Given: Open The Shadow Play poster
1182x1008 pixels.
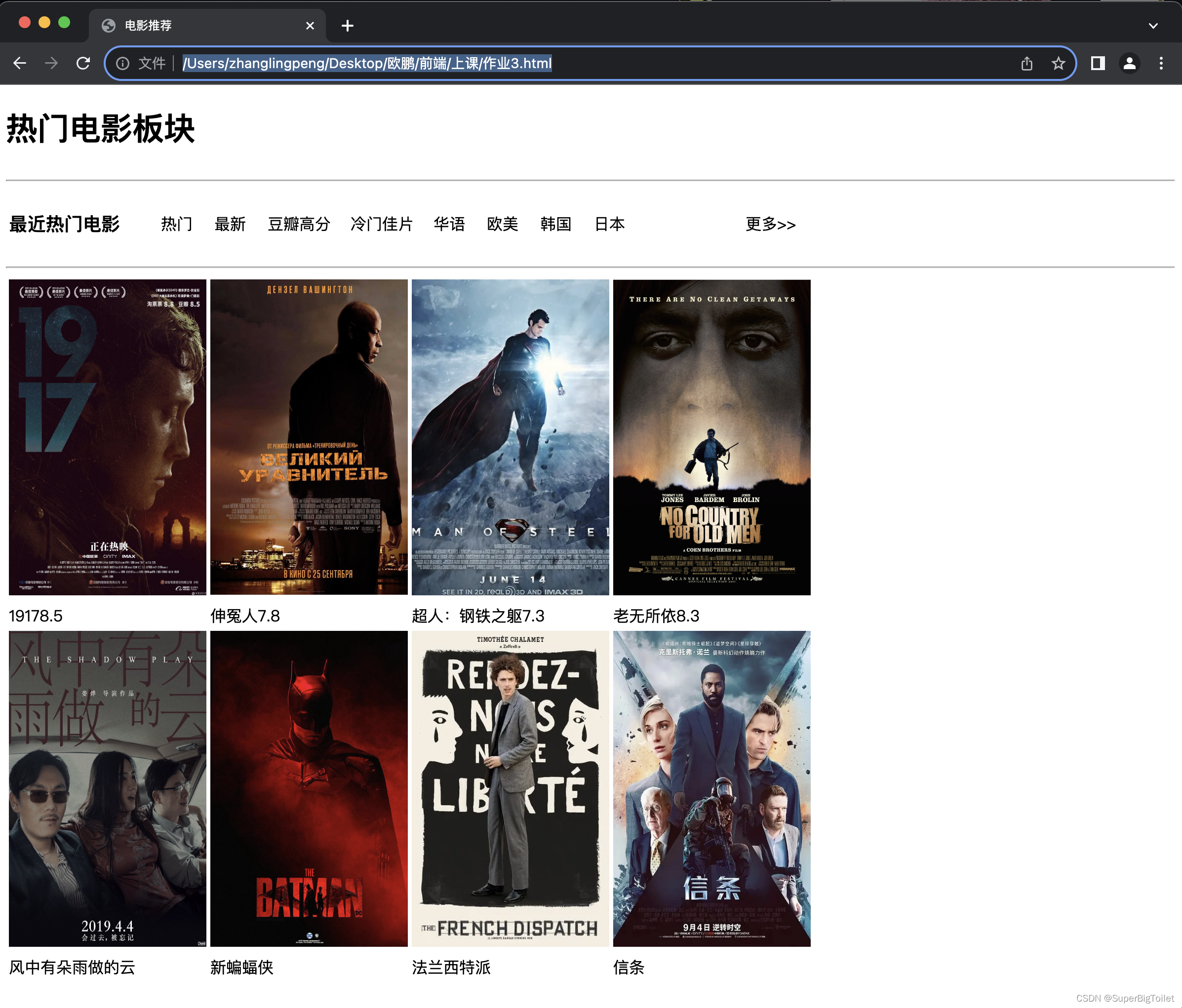Looking at the screenshot, I should tap(107, 788).
